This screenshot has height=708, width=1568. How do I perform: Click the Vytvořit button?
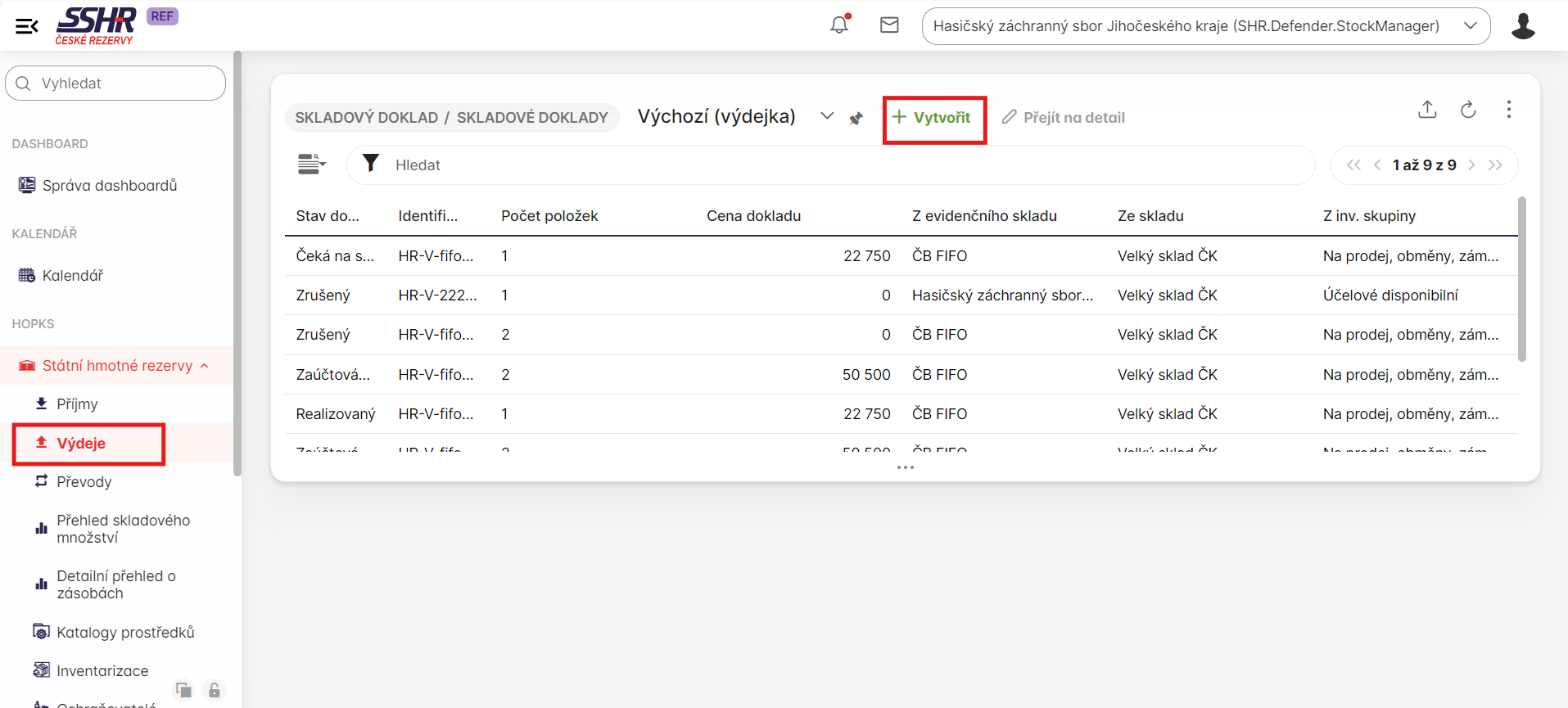pos(933,118)
